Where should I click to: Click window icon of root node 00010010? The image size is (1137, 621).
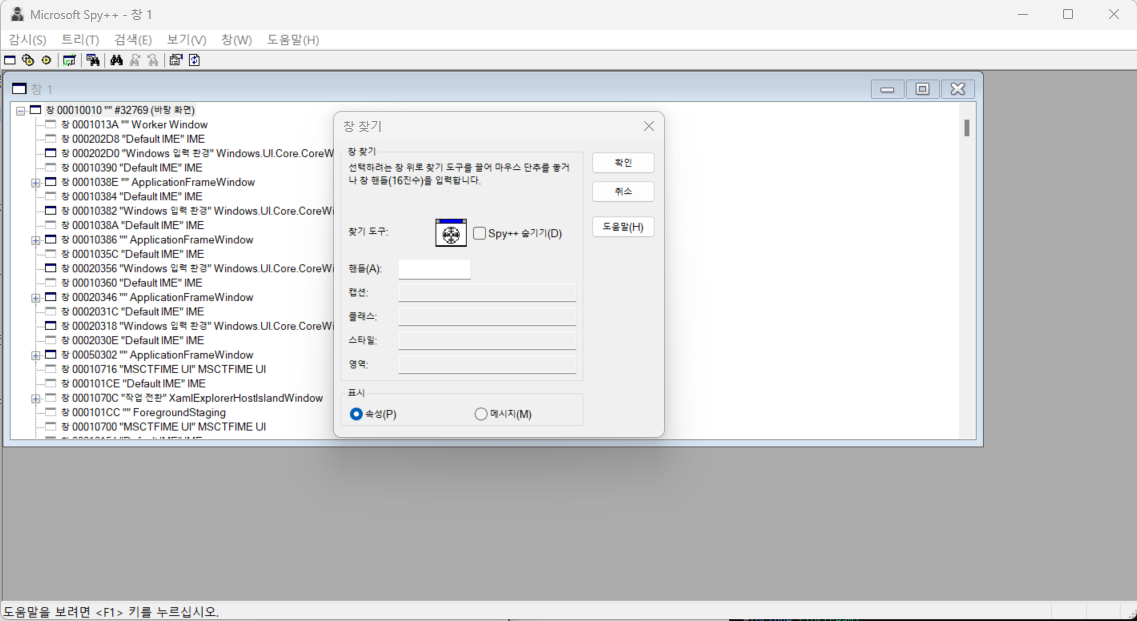pyautogui.click(x=36, y=110)
